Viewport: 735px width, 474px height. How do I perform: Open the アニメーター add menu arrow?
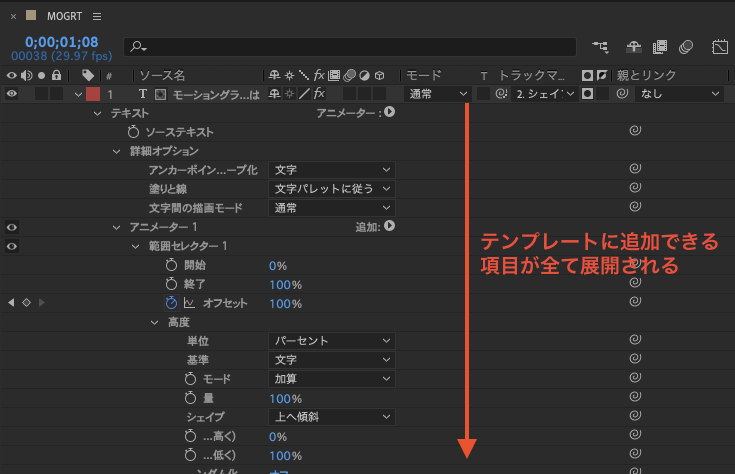[390, 112]
